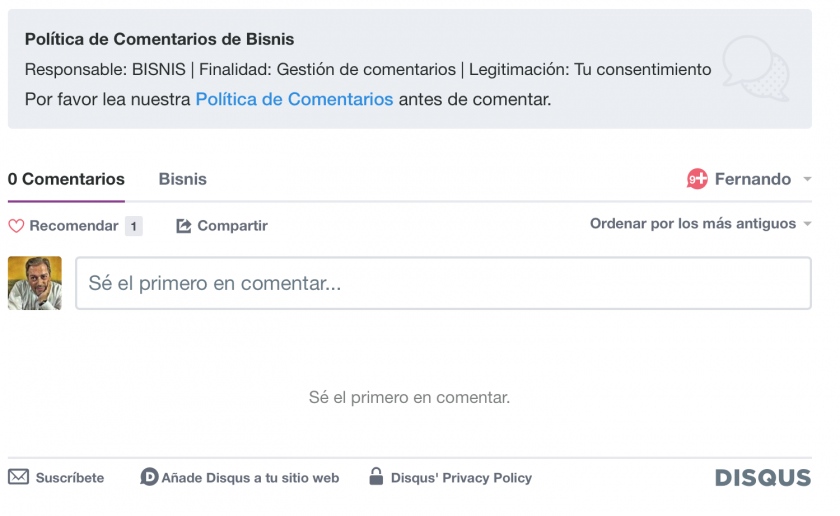This screenshot has height=516, width=840.
Task: Toggle the Recomendar button
Action: (x=73, y=226)
